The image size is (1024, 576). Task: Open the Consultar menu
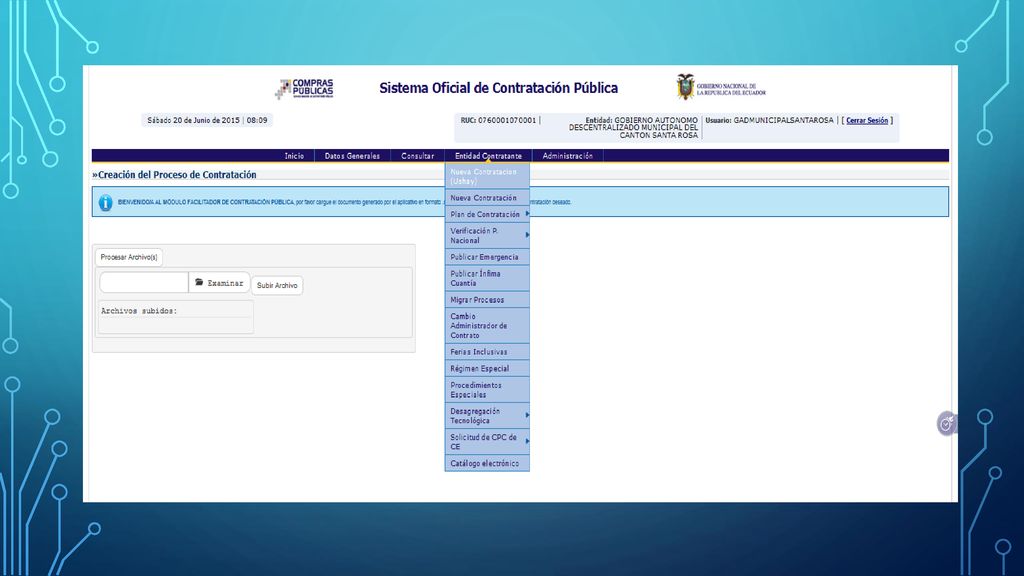click(x=417, y=156)
